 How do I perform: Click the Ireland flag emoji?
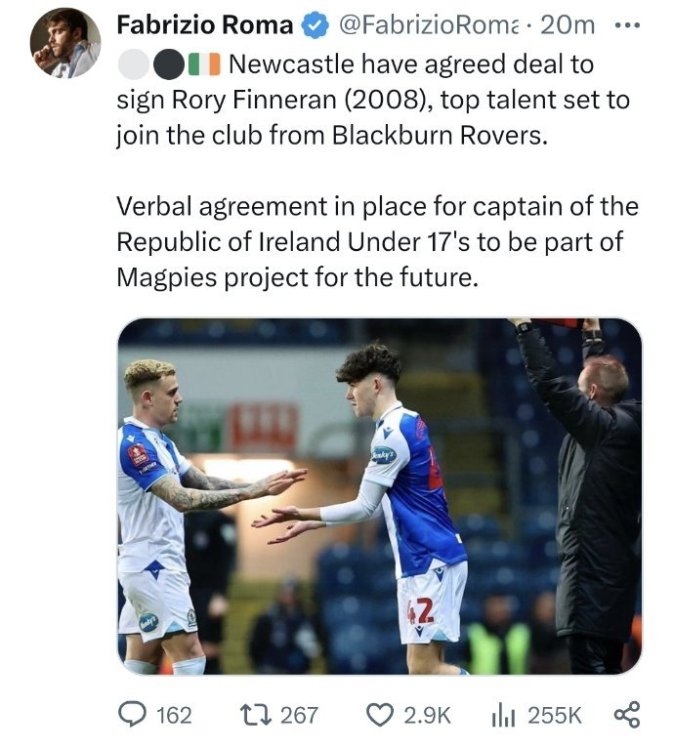(x=207, y=65)
